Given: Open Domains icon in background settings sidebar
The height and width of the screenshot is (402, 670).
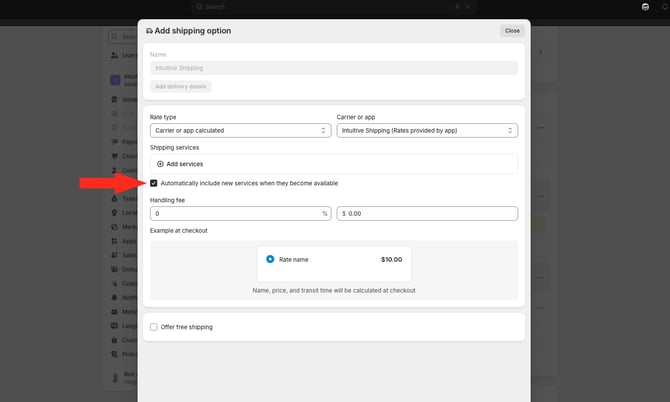Looking at the screenshot, I should pos(115,269).
